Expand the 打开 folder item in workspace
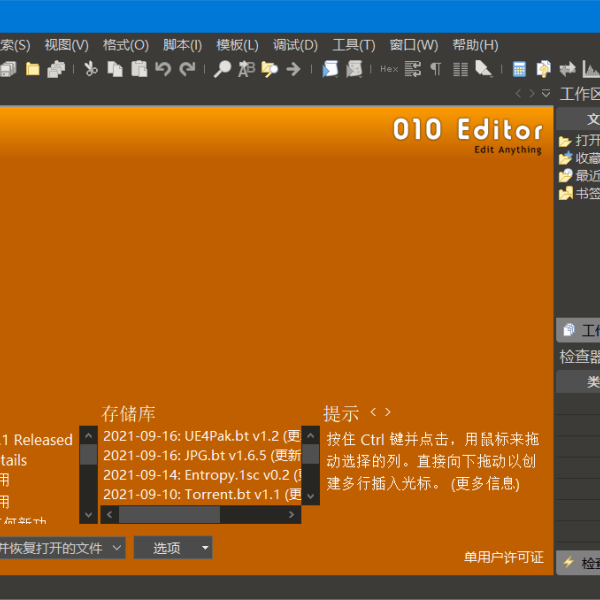Screen dimensions: 600x600 (579, 141)
